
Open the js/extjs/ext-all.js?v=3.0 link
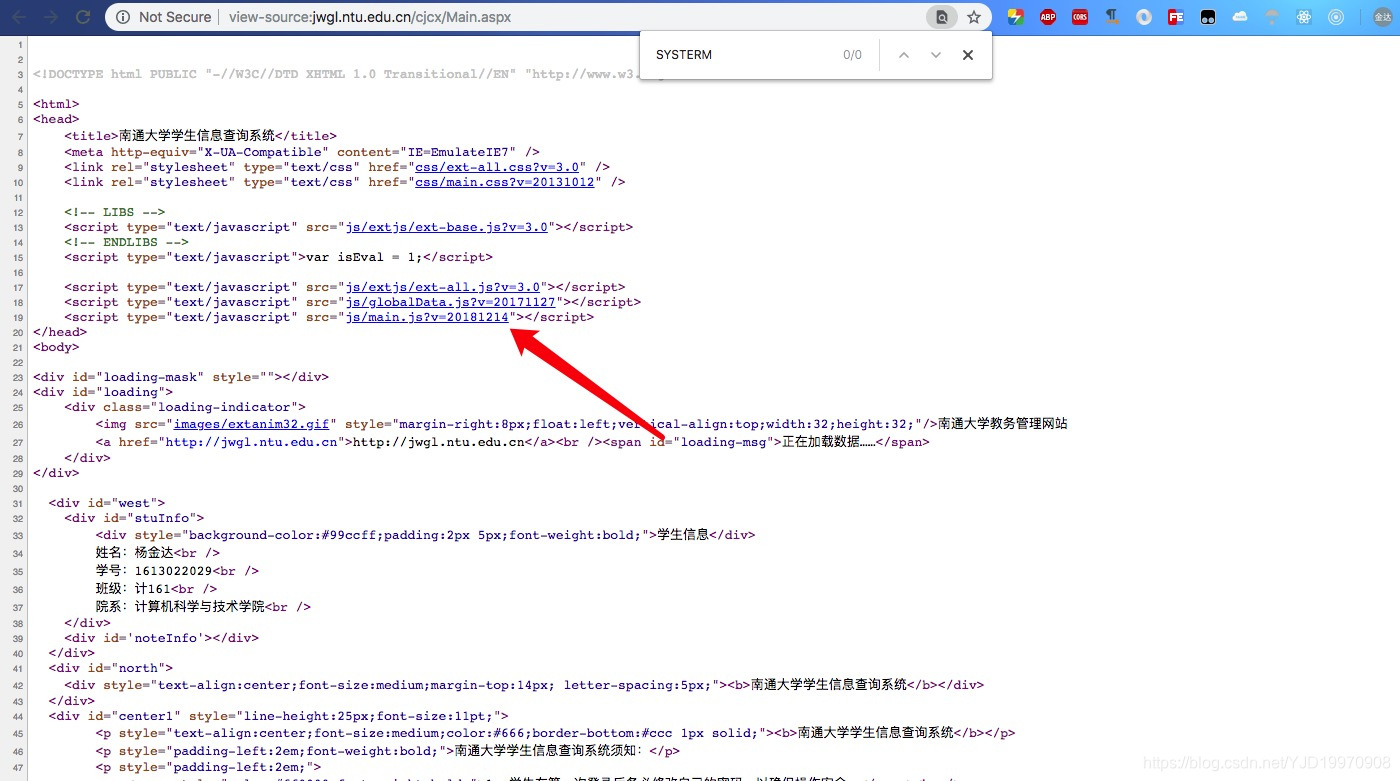pos(443,287)
